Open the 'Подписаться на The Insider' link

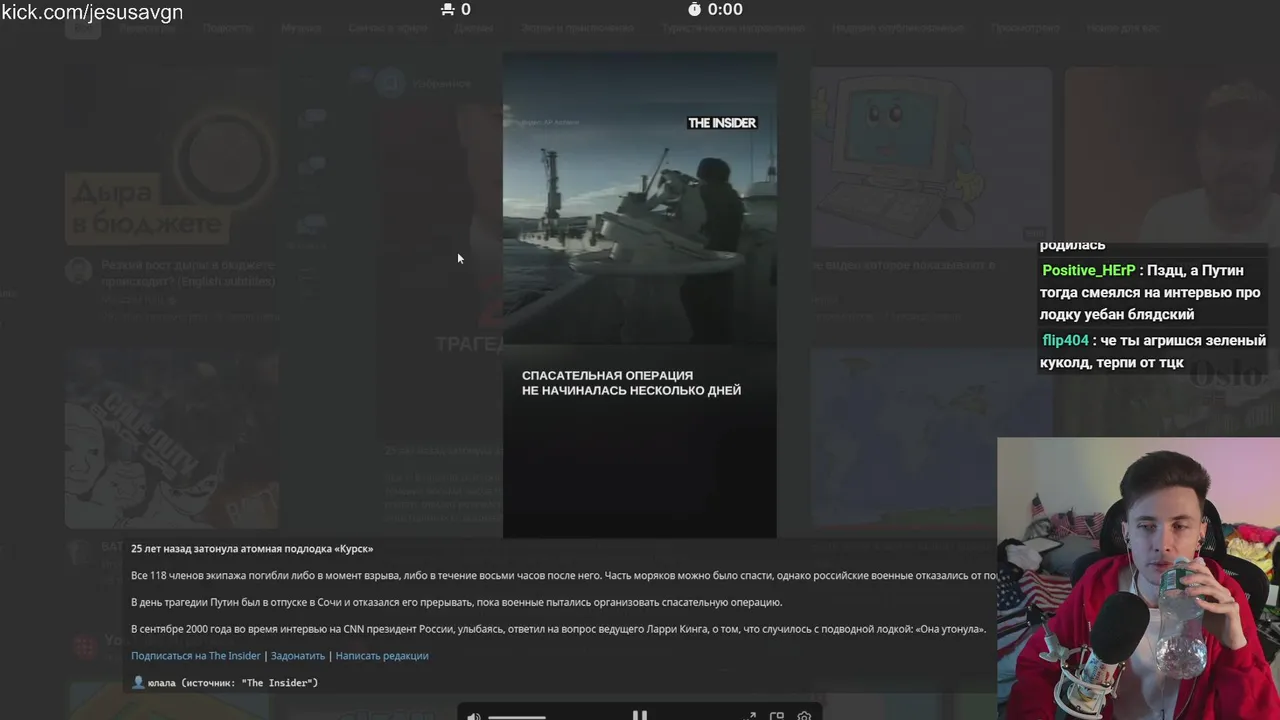click(x=196, y=656)
